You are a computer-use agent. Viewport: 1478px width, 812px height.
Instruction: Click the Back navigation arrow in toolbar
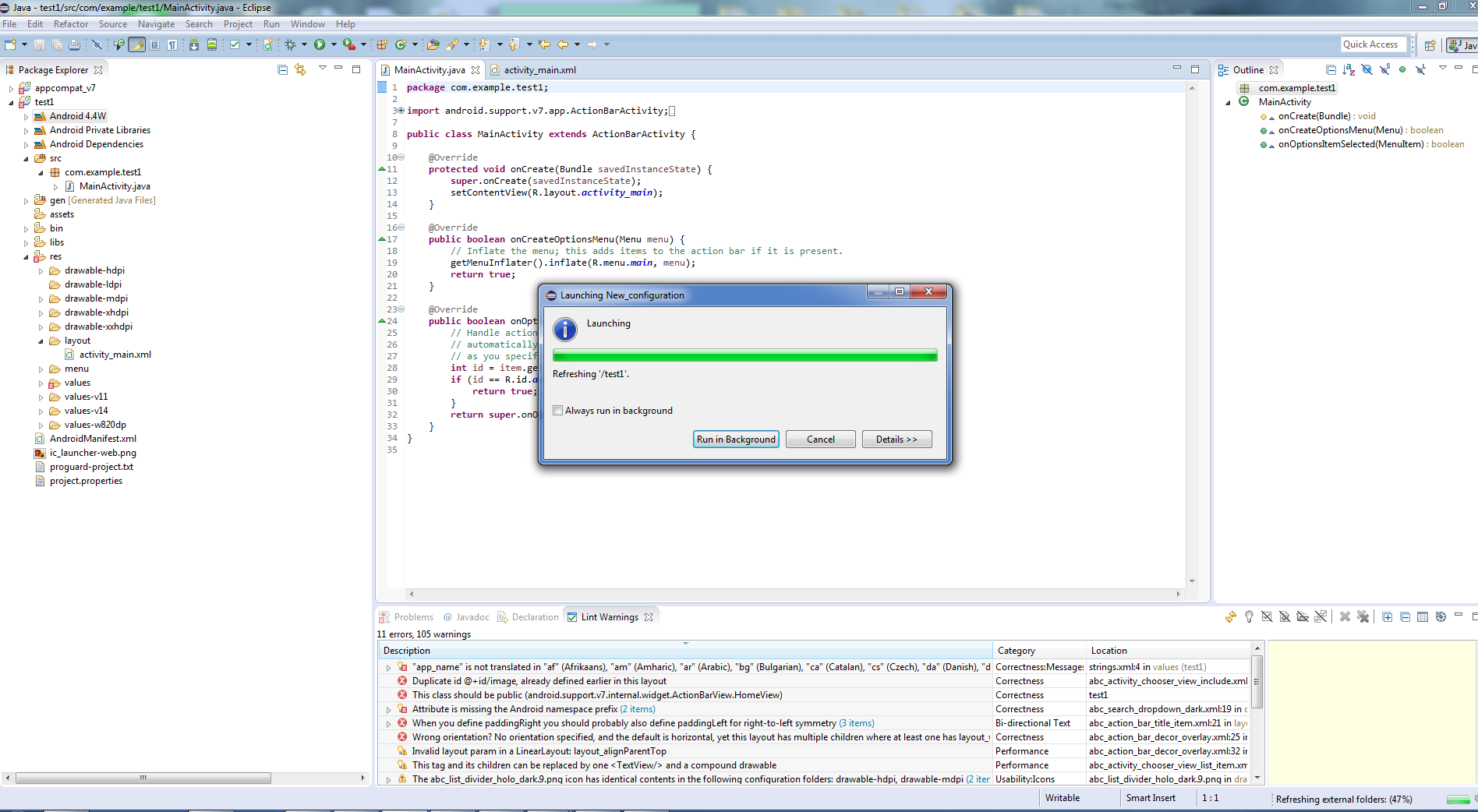click(563, 45)
